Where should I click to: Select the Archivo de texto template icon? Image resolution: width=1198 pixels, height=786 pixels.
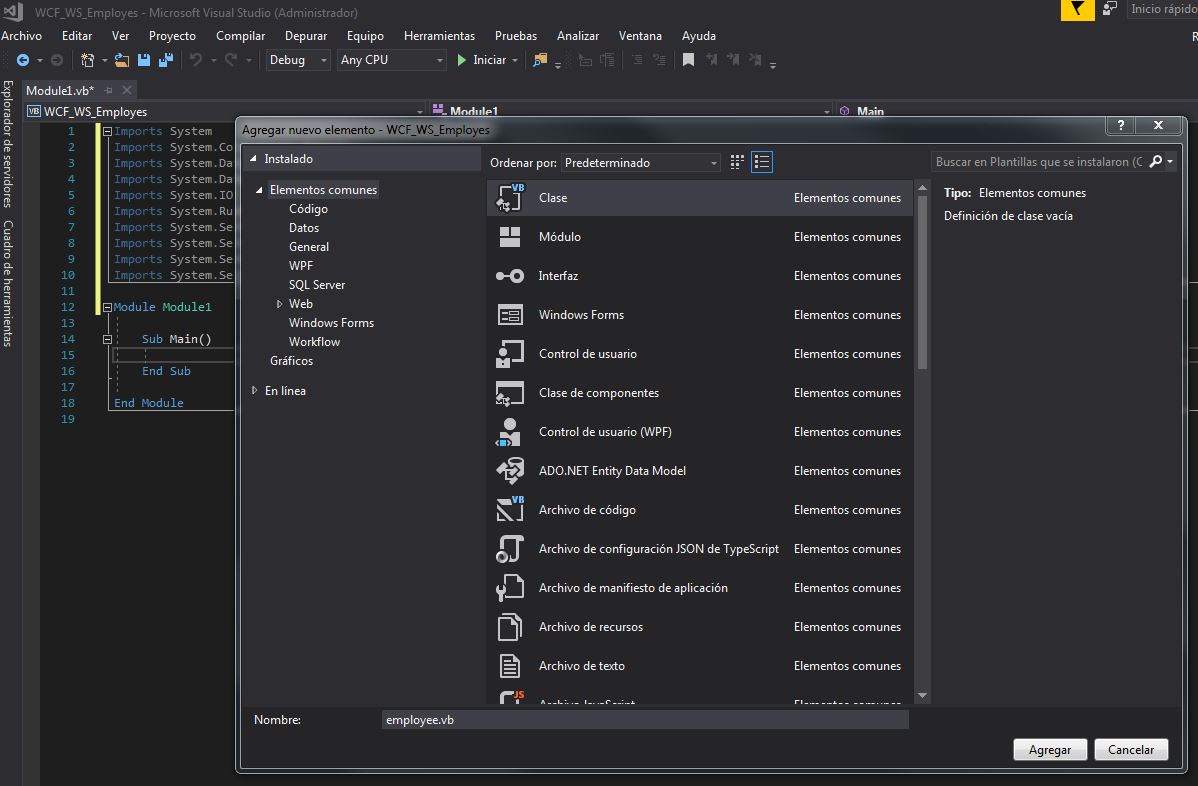pyautogui.click(x=510, y=665)
